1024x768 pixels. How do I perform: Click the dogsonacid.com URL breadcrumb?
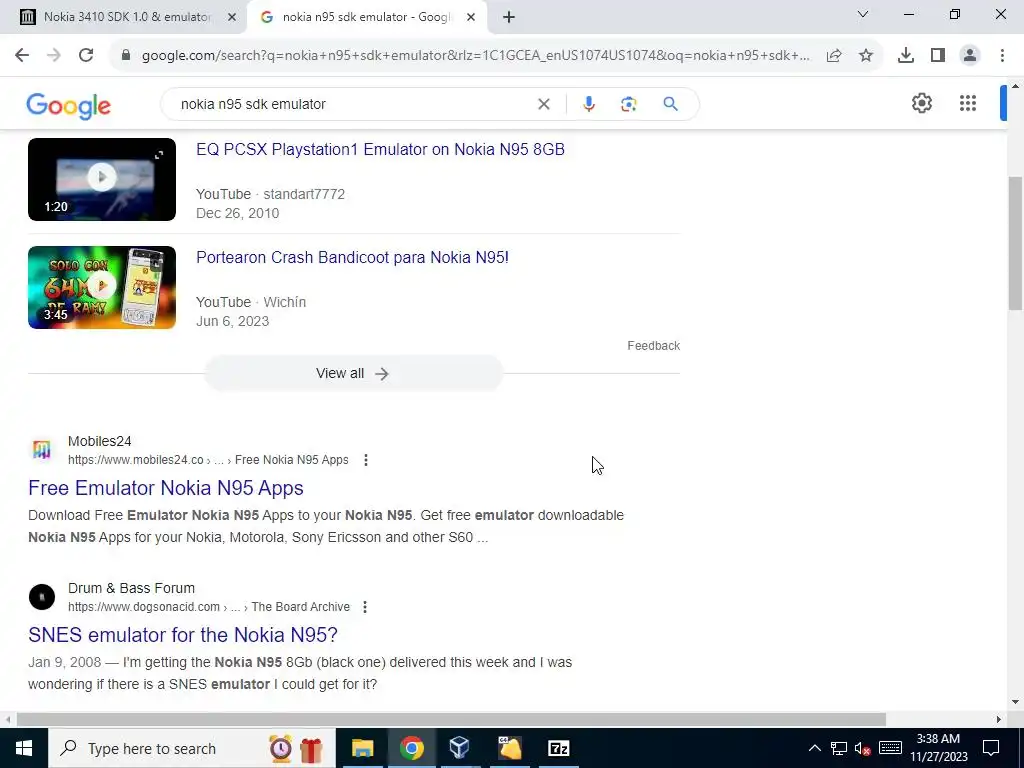click(209, 607)
